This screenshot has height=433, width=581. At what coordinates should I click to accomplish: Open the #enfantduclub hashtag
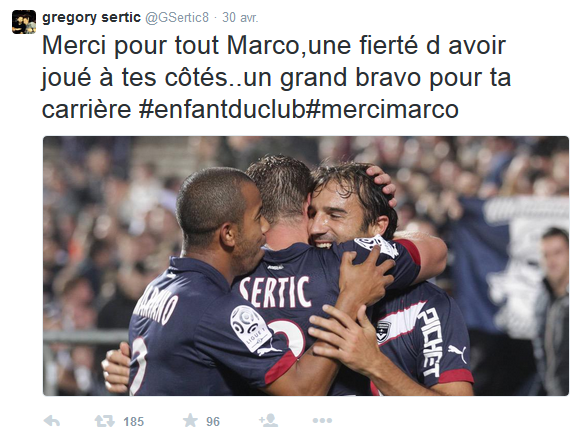223,110
